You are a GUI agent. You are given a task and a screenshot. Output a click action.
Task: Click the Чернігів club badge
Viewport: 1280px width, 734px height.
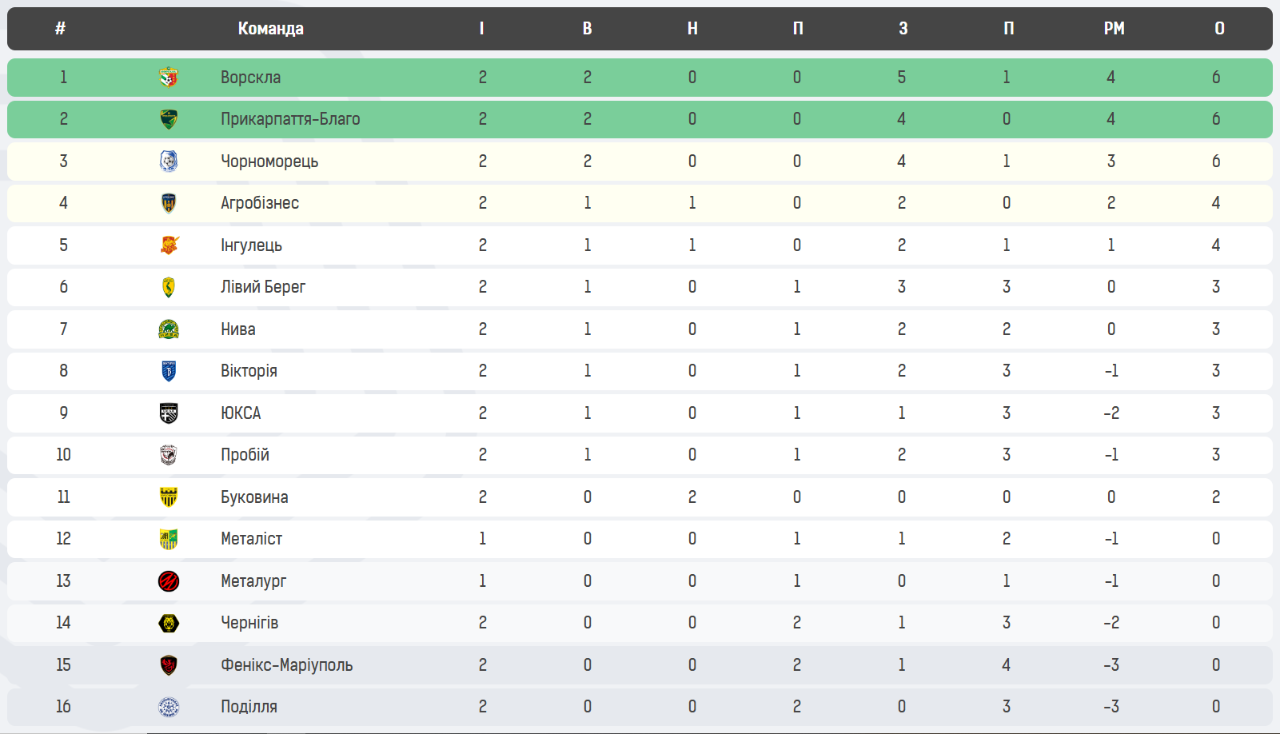169,623
